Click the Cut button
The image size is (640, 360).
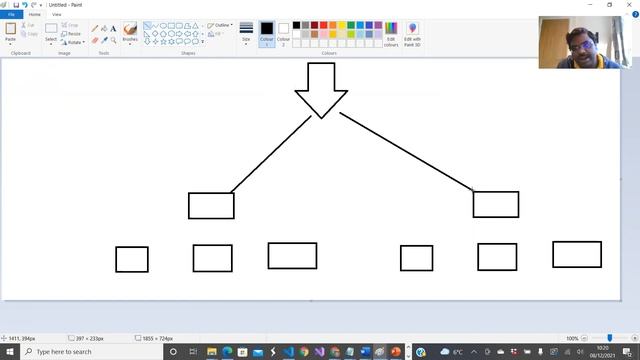(x=28, y=25)
